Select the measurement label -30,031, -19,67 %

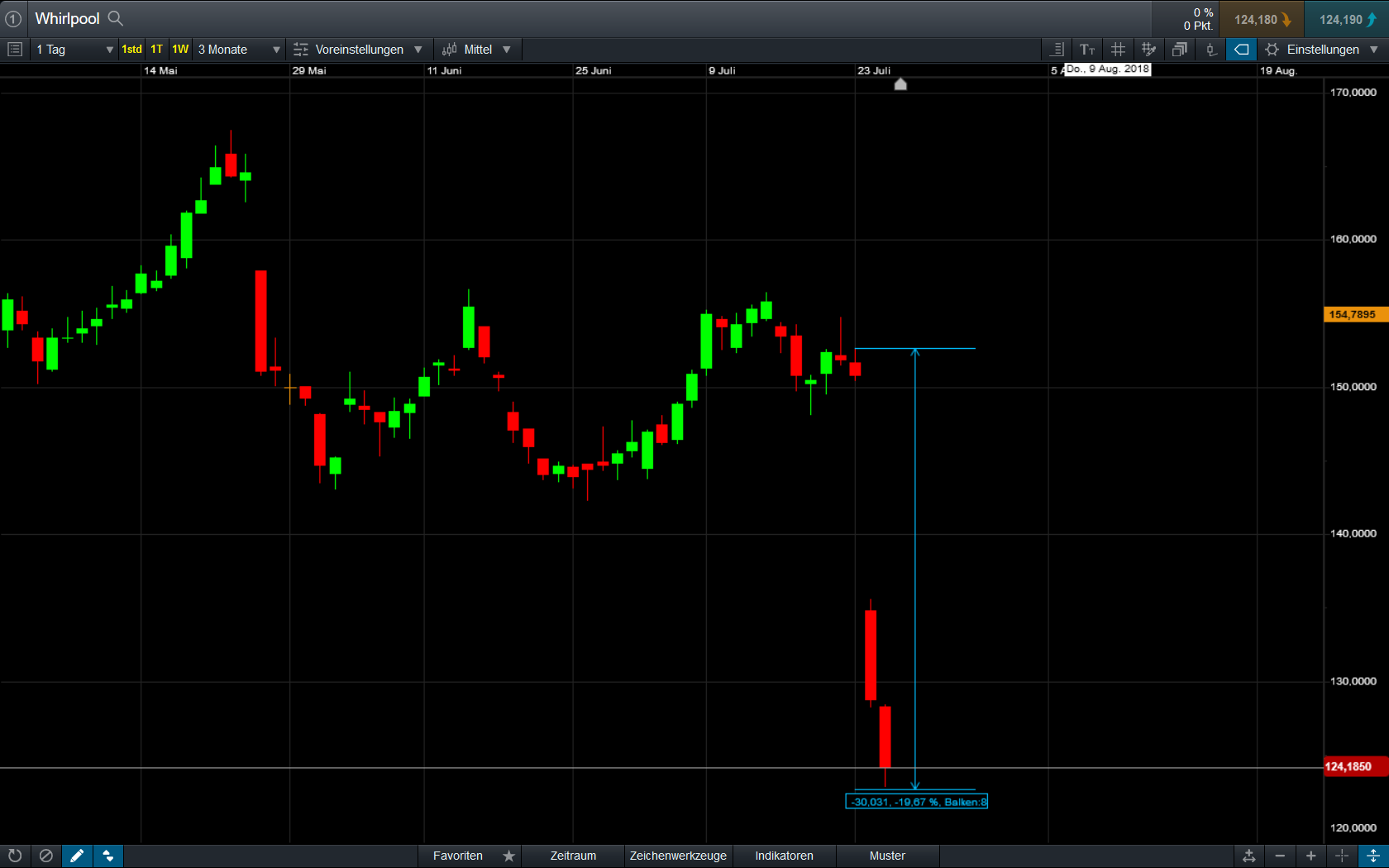pyautogui.click(x=916, y=801)
